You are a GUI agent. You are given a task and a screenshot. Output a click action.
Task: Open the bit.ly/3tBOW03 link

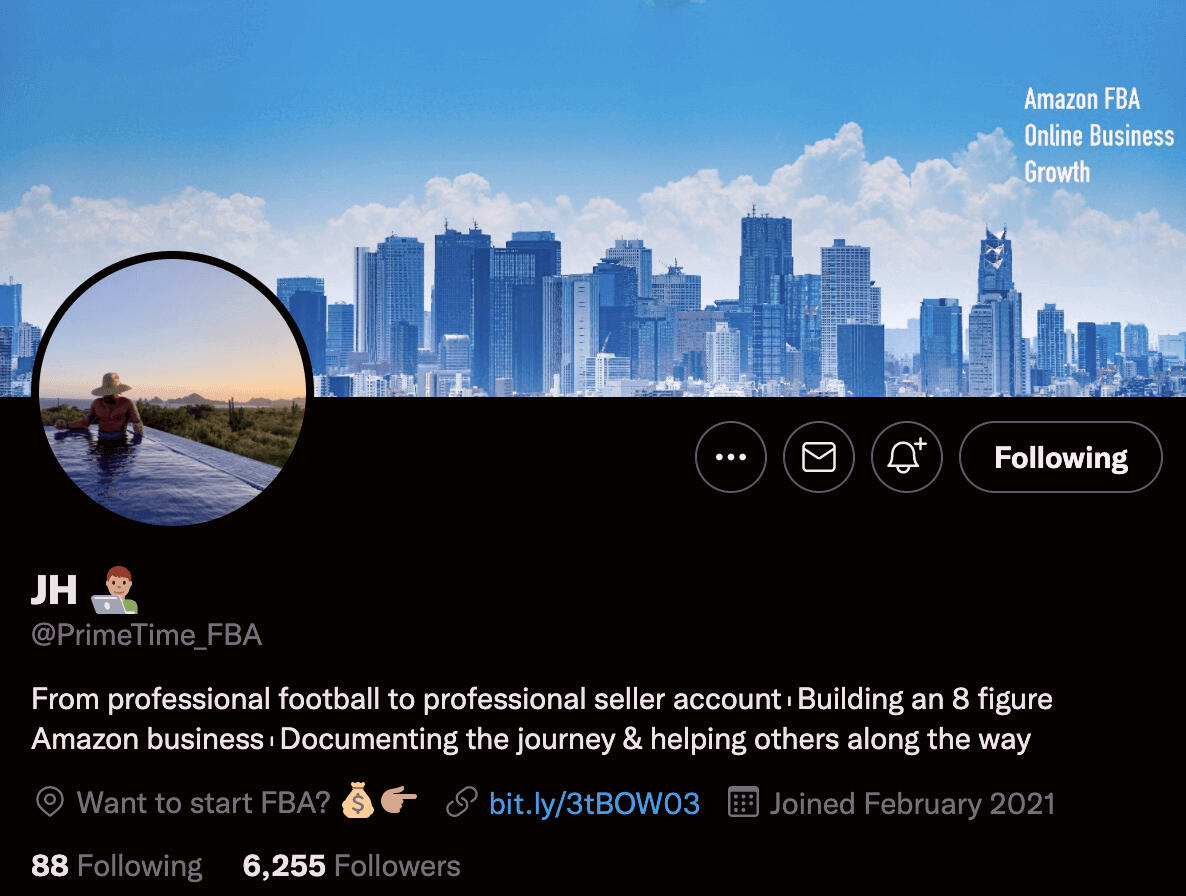(x=594, y=804)
